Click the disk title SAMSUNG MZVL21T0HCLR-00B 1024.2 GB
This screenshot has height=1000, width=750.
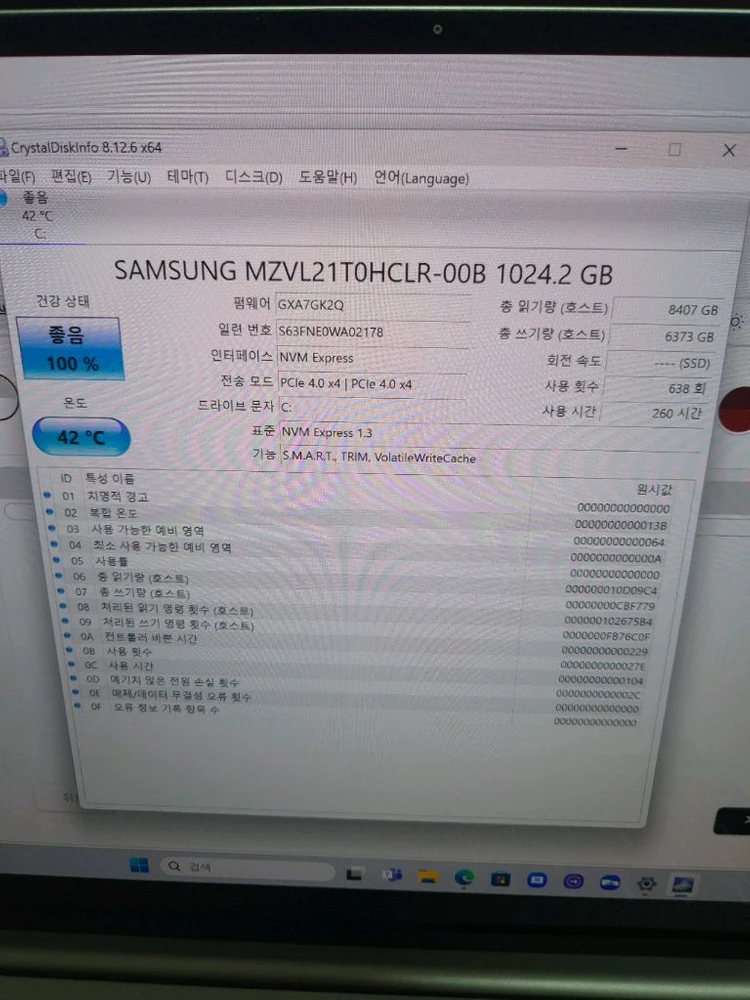[364, 273]
